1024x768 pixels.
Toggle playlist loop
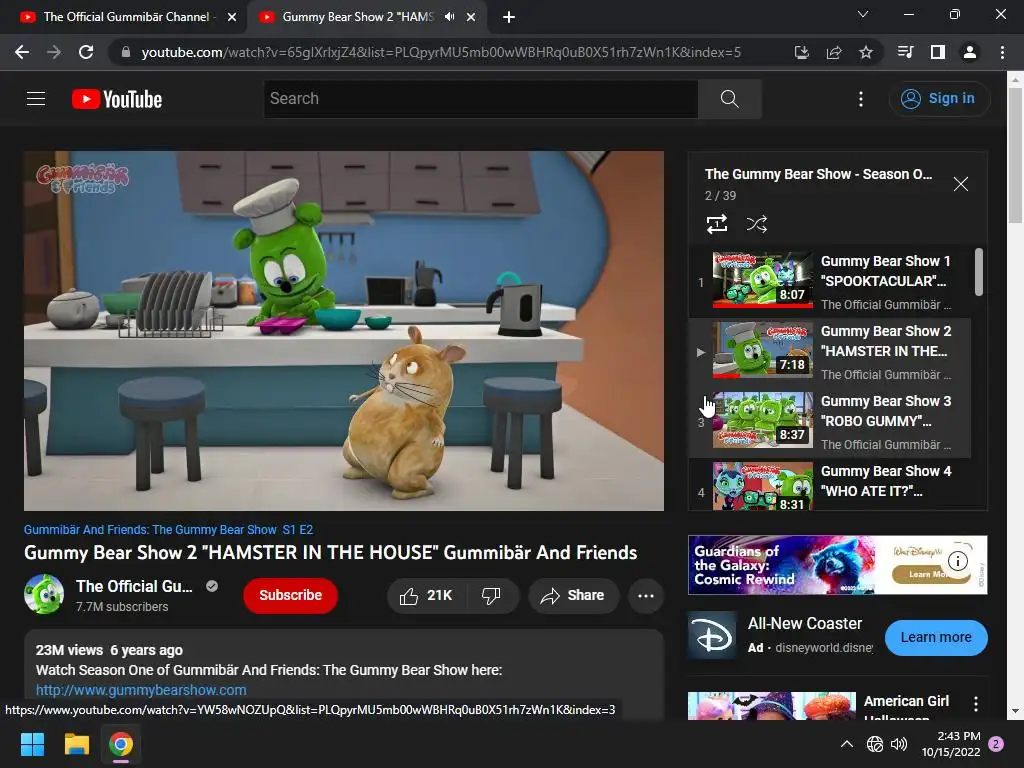717,224
